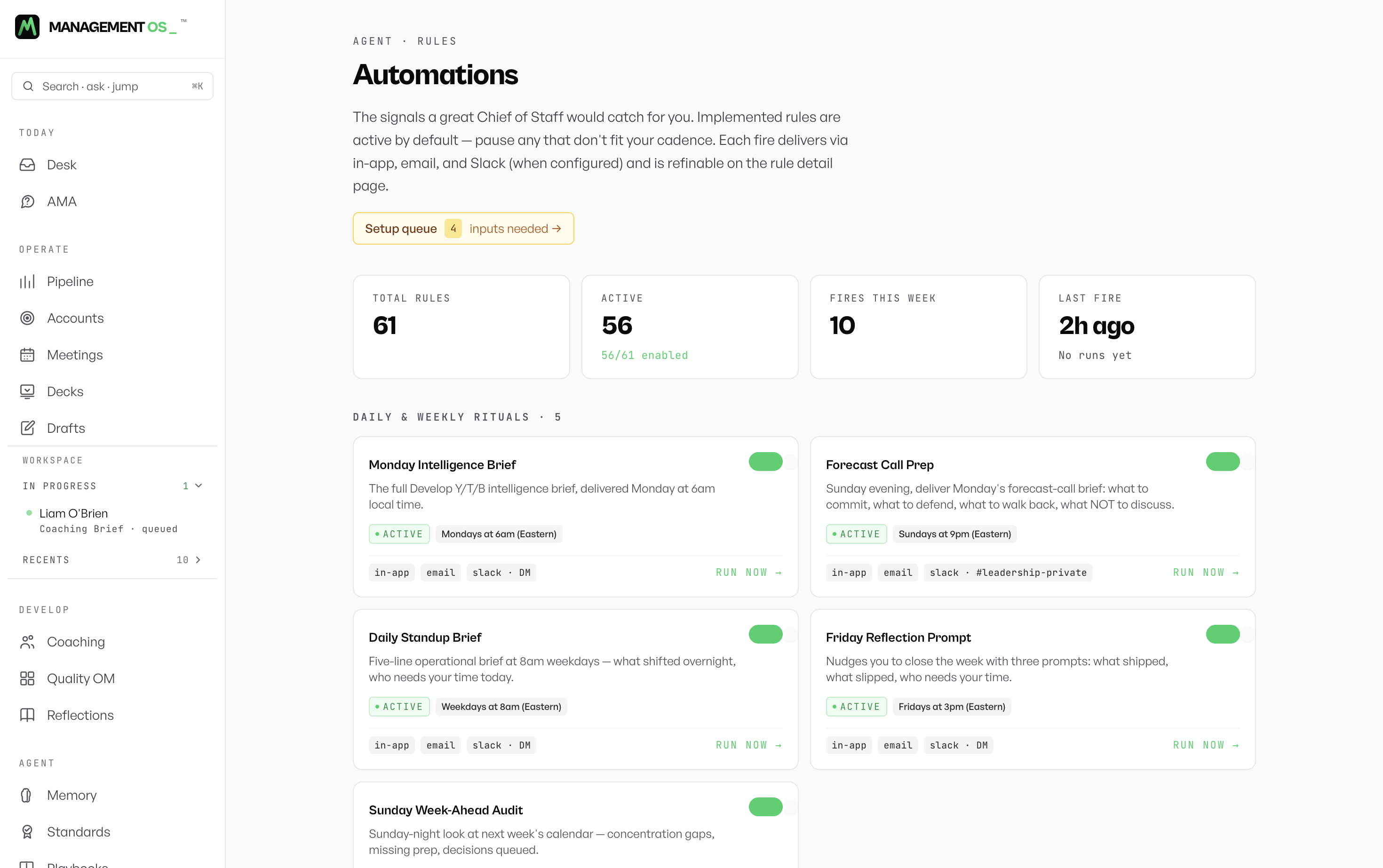Click the Mondays at 6am schedule chip
Viewport: 1383px width, 868px height.
coord(499,534)
